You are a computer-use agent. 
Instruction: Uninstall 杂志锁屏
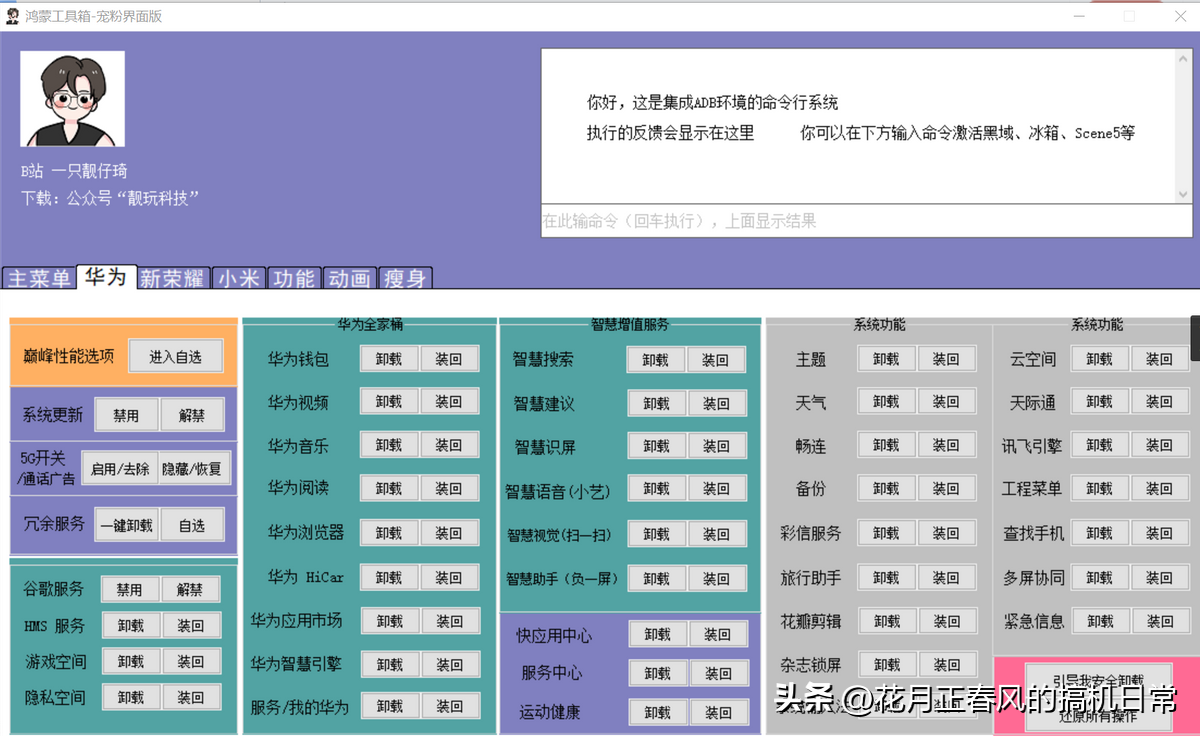coord(886,664)
